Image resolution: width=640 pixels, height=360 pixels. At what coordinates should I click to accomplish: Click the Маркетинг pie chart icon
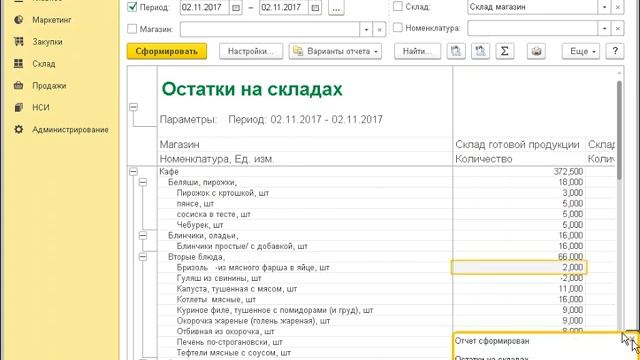click(18, 20)
